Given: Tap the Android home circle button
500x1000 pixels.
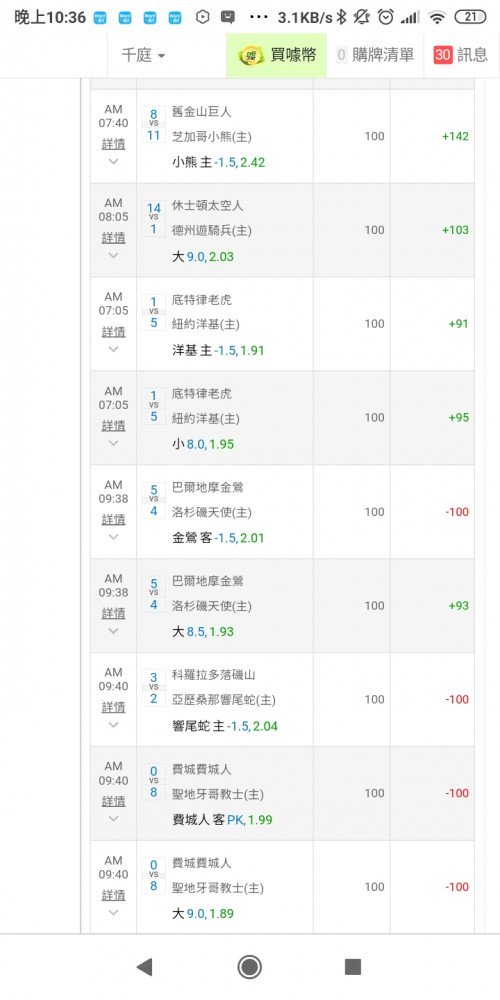Looking at the screenshot, I should pos(250,967).
